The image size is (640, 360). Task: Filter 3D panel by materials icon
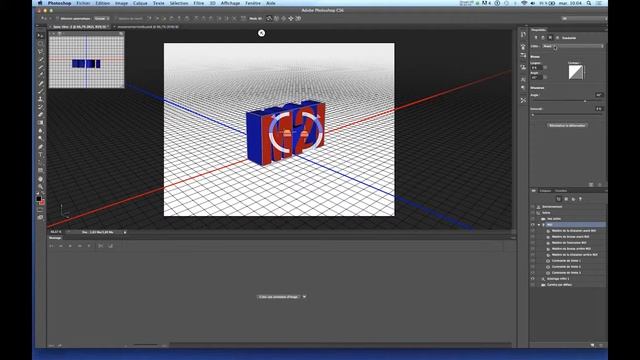[573, 199]
